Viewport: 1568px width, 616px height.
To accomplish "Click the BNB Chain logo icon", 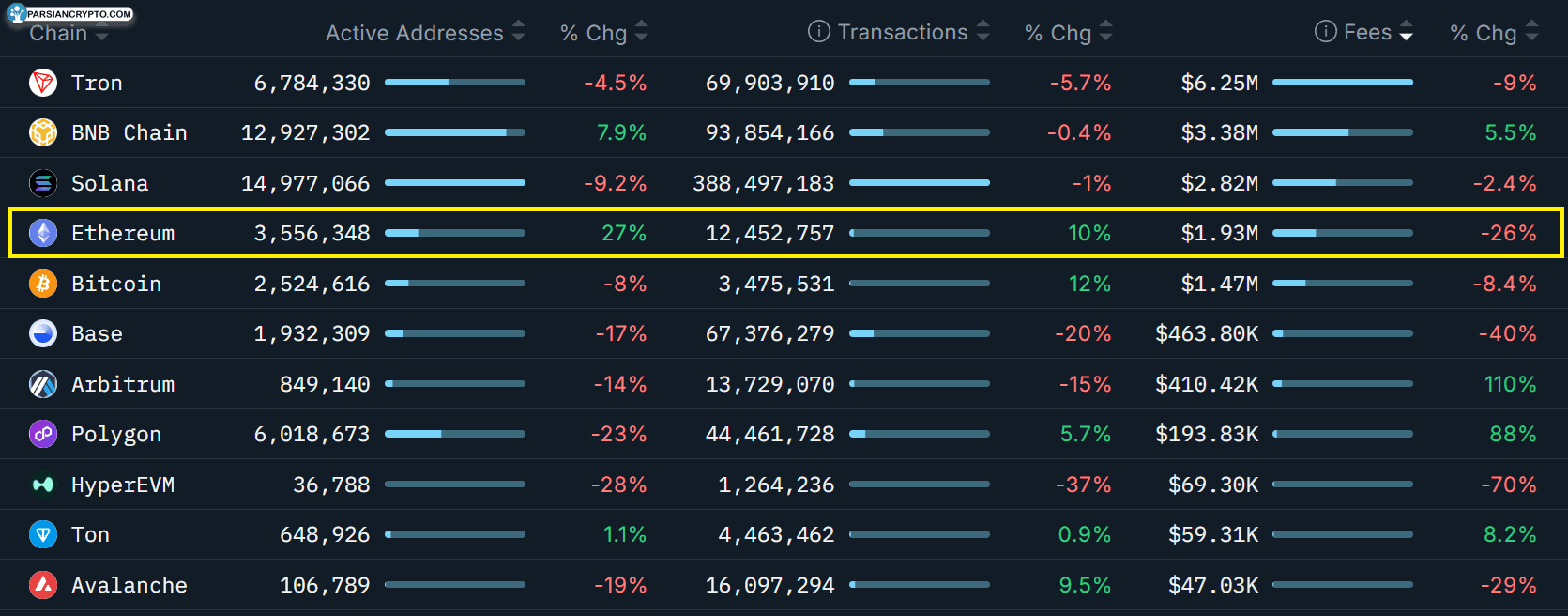I will click(43, 132).
